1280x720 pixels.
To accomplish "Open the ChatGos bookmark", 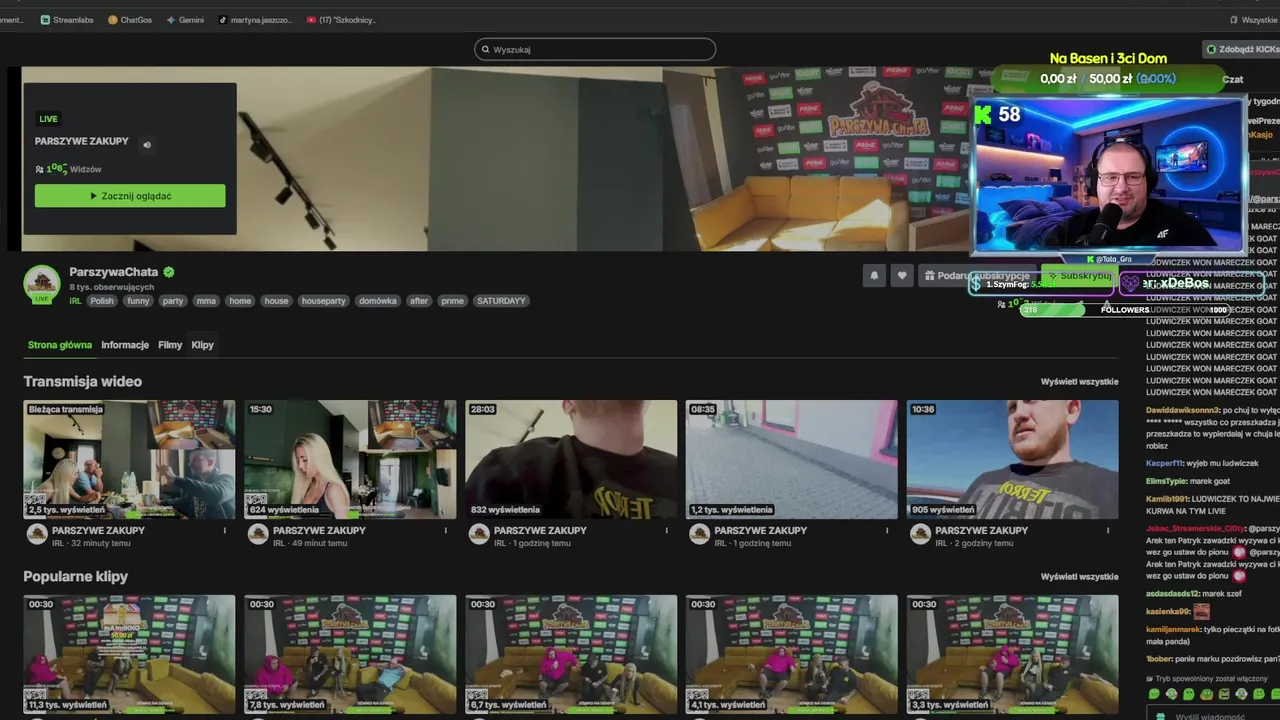I will tap(130, 19).
